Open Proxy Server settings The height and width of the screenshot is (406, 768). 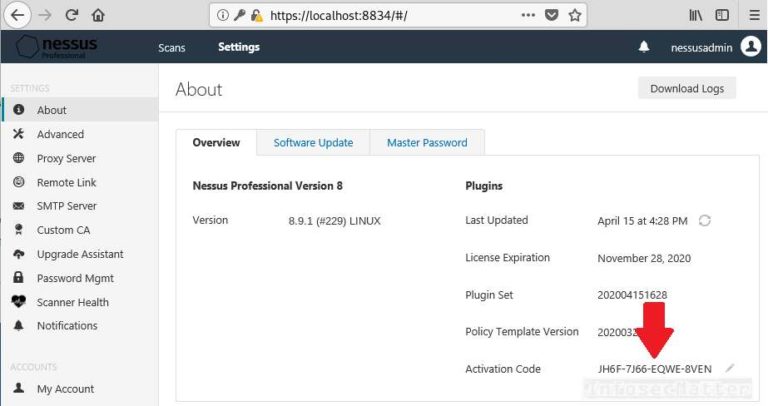[x=66, y=158]
